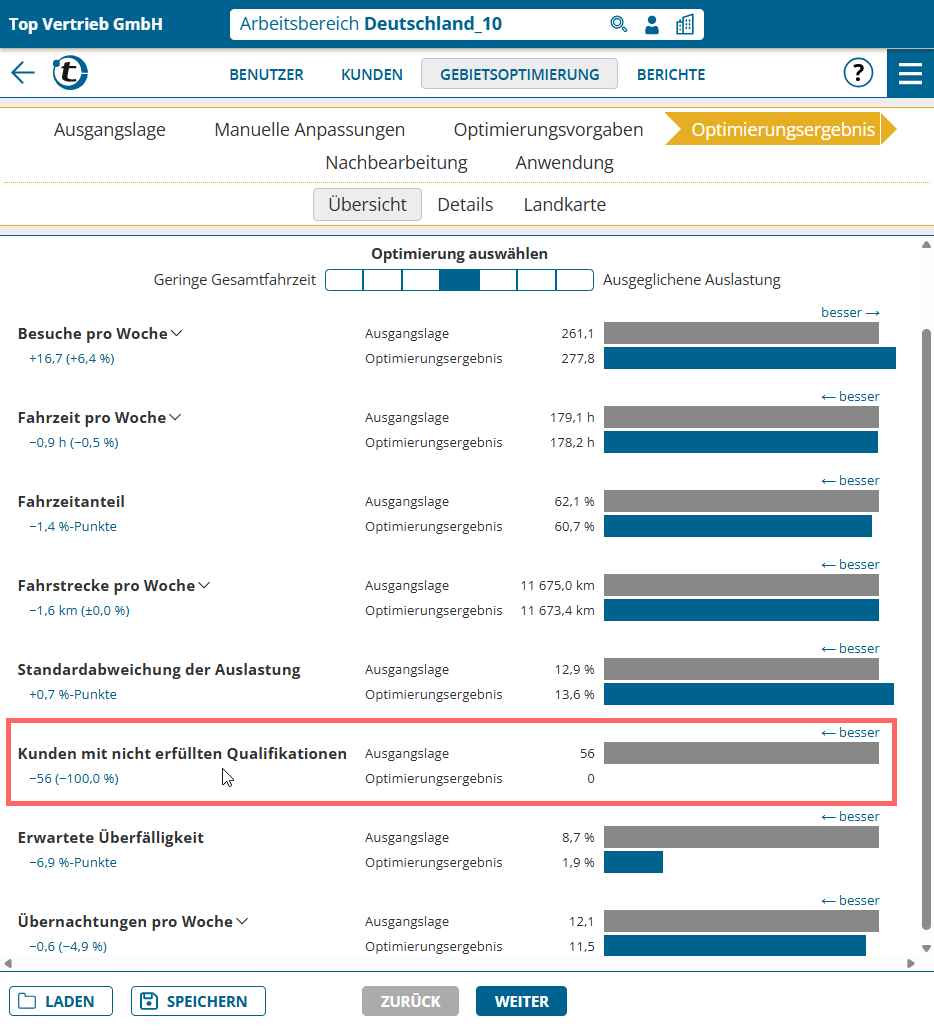Viewport: 934px width, 1030px height.
Task: Open the Landkarte tab
Action: click(564, 205)
